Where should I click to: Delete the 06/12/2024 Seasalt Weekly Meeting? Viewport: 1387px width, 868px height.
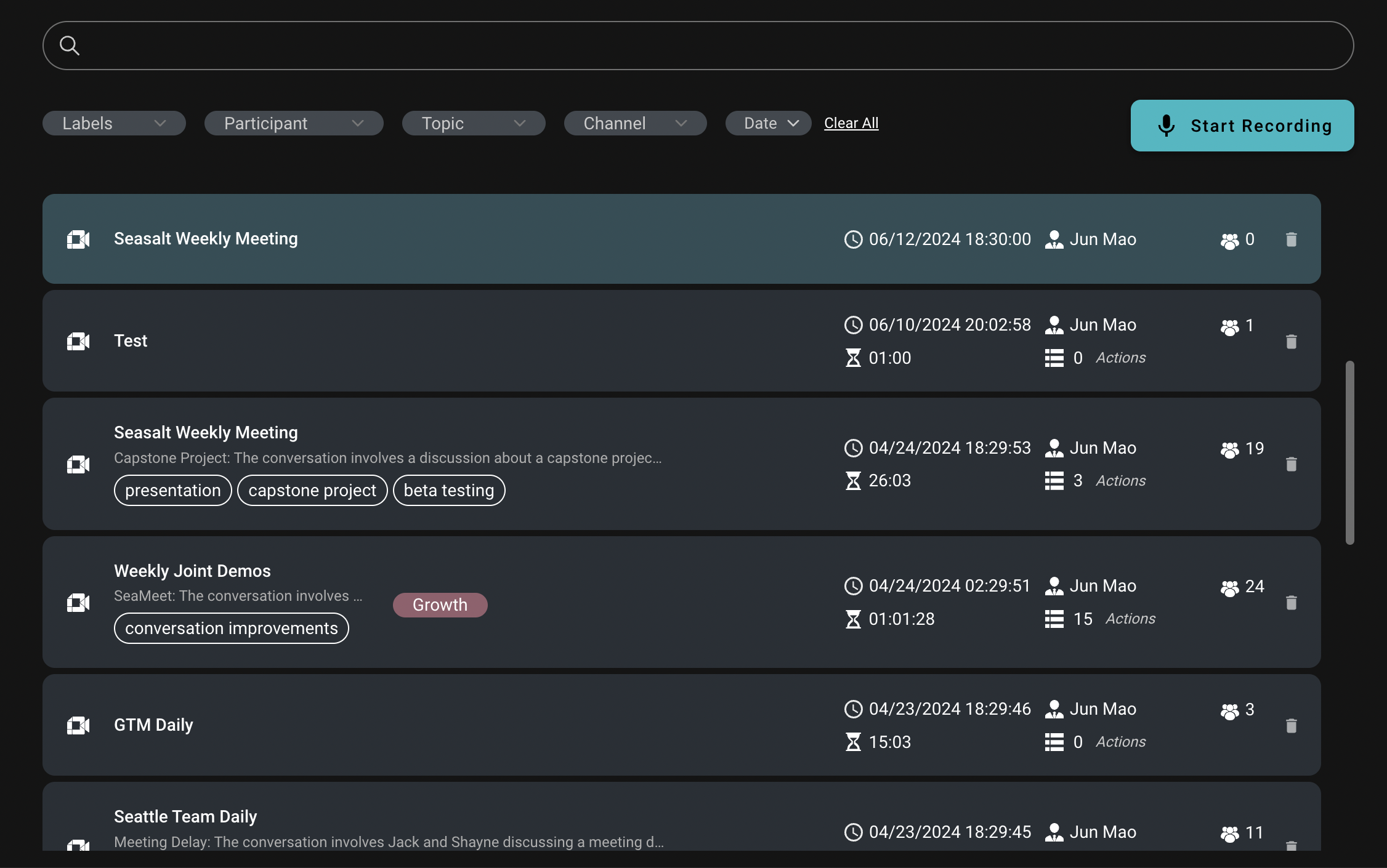(x=1292, y=239)
